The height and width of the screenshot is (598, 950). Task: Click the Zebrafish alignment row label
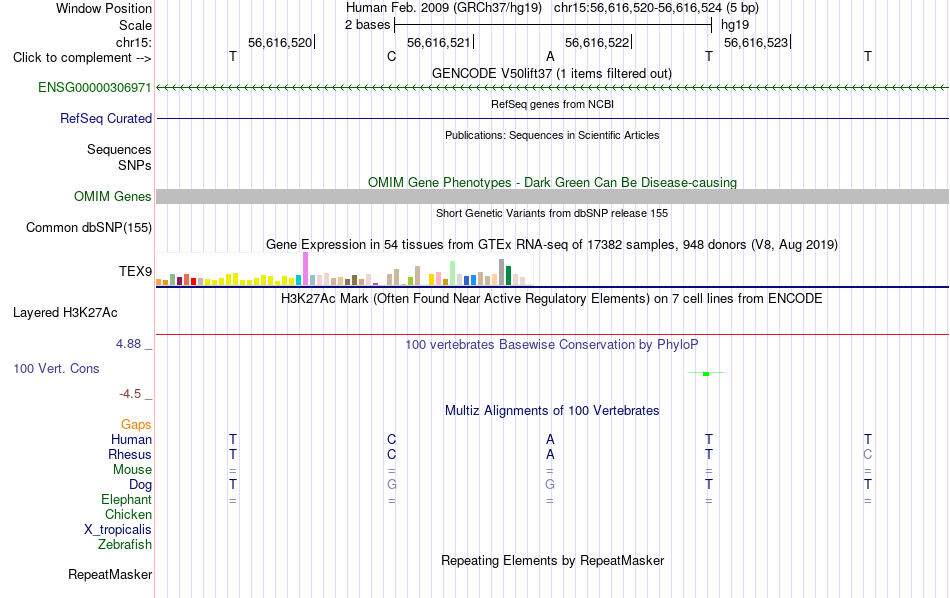125,544
